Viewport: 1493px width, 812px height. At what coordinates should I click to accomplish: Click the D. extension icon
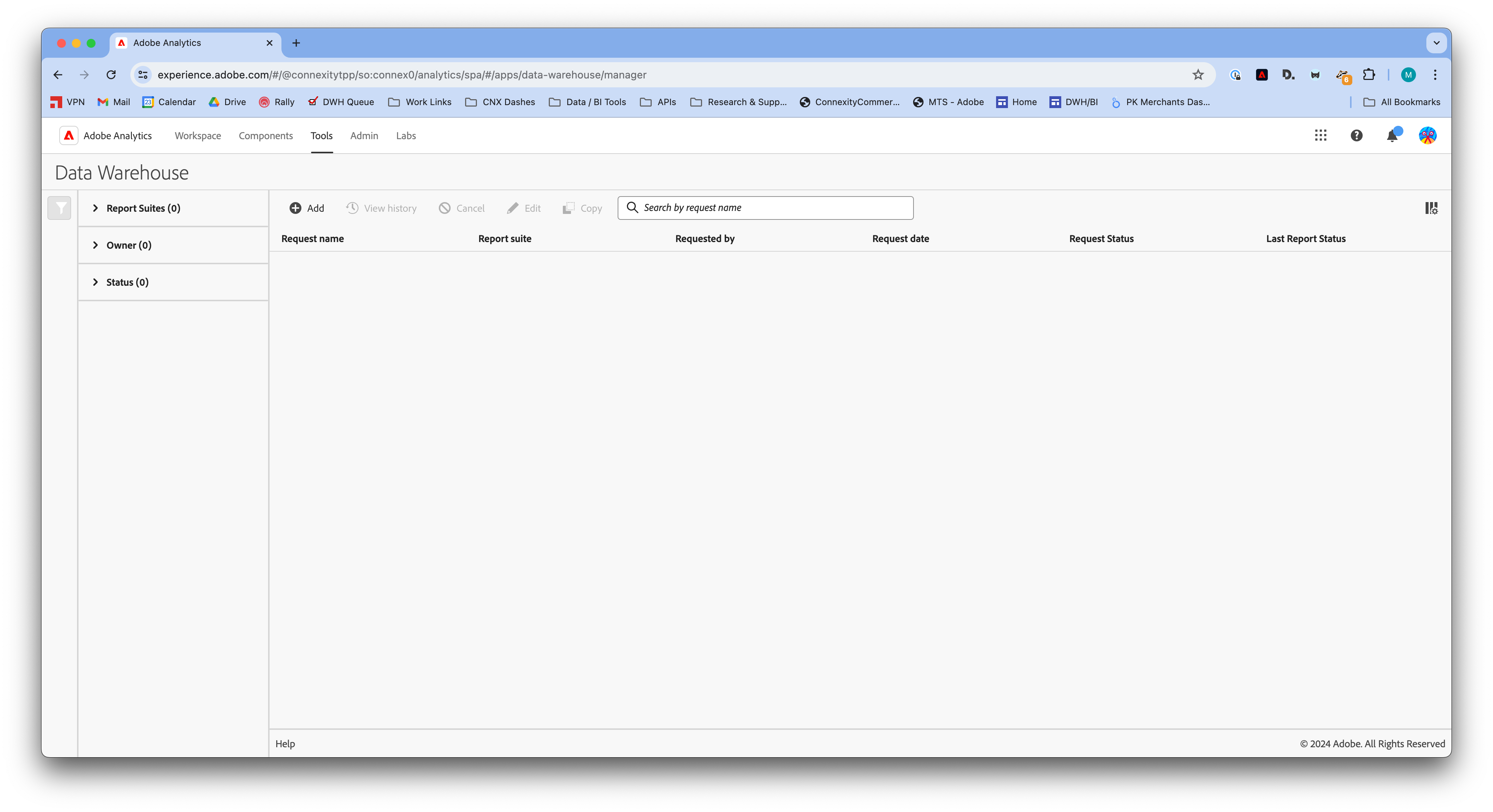click(x=1288, y=75)
